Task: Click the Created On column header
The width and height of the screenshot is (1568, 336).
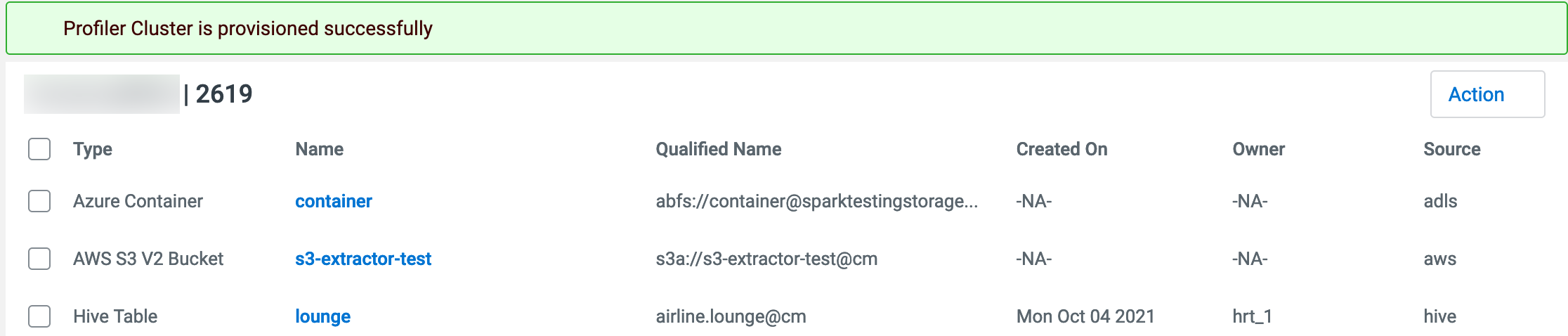Action: 1061,149
